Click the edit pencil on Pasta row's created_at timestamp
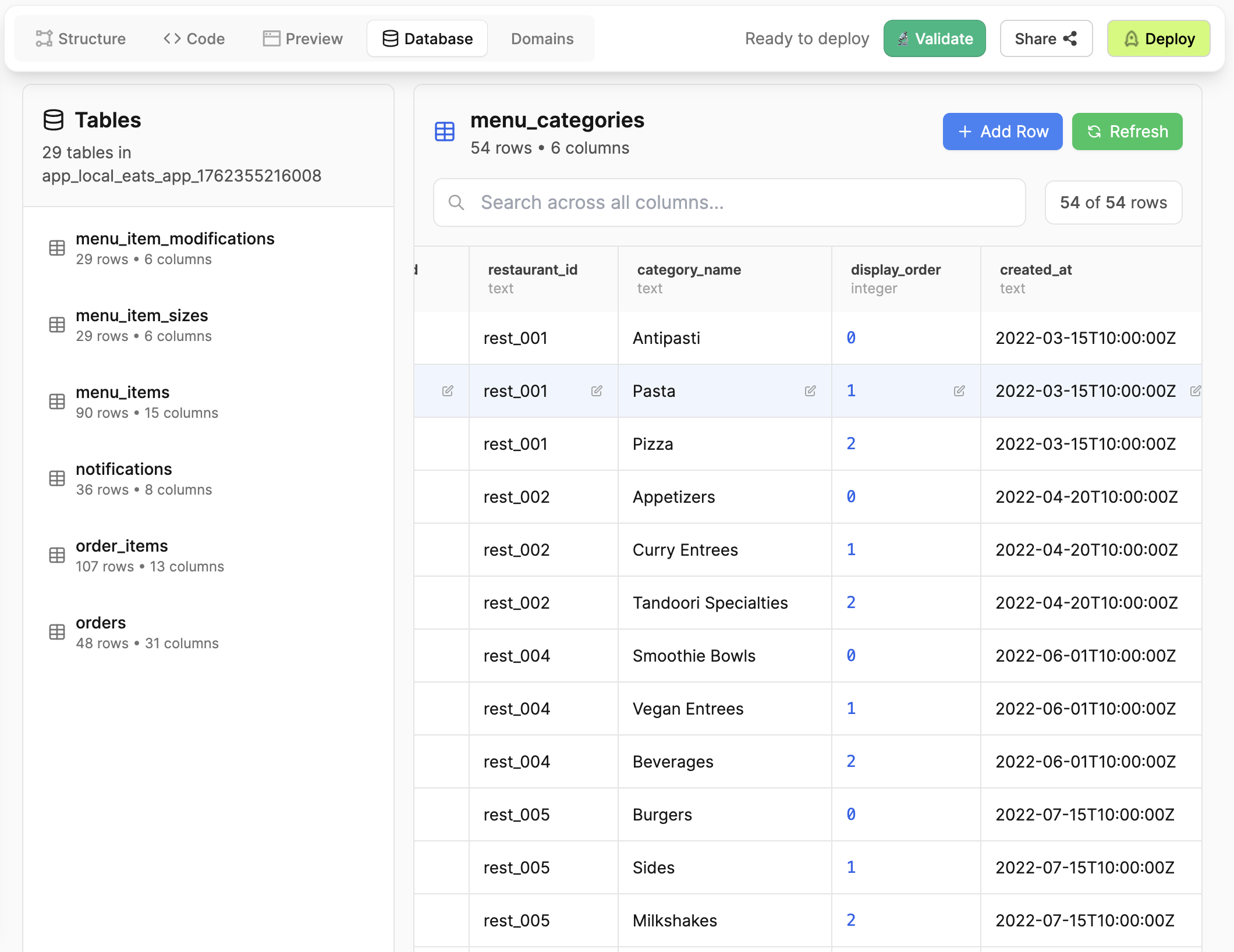 pyautogui.click(x=1196, y=391)
